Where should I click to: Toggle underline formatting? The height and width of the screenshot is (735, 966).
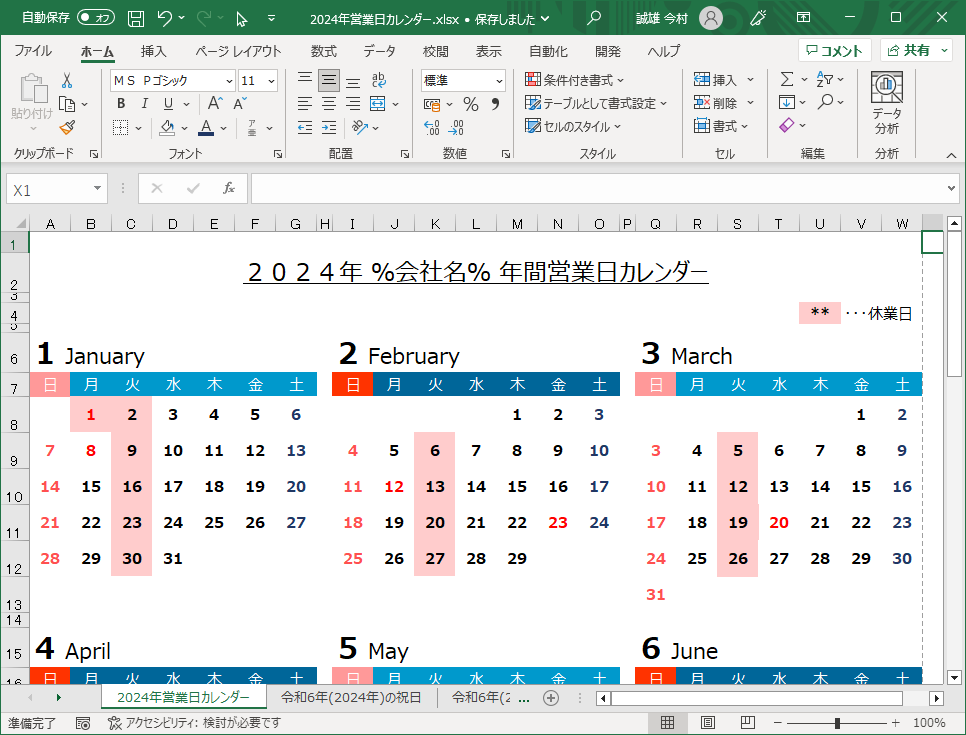tap(167, 103)
